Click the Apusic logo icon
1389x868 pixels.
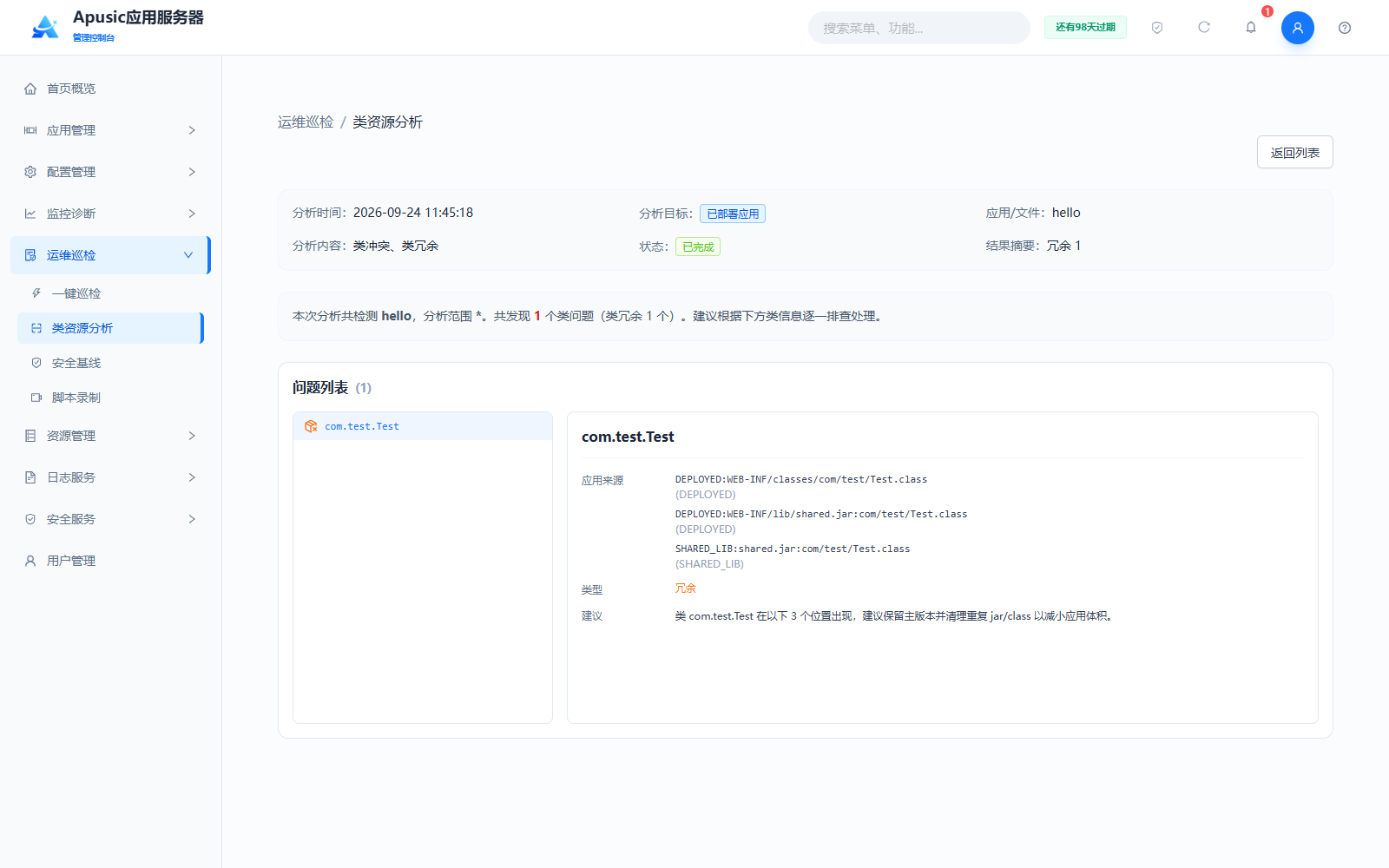coord(45,27)
